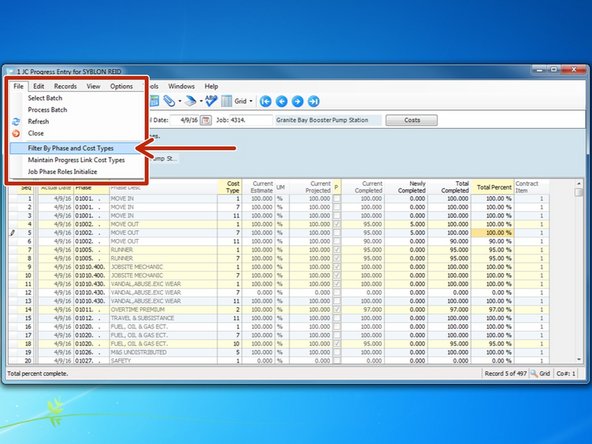Go to next record arrow icon
592x444 pixels.
click(x=298, y=101)
